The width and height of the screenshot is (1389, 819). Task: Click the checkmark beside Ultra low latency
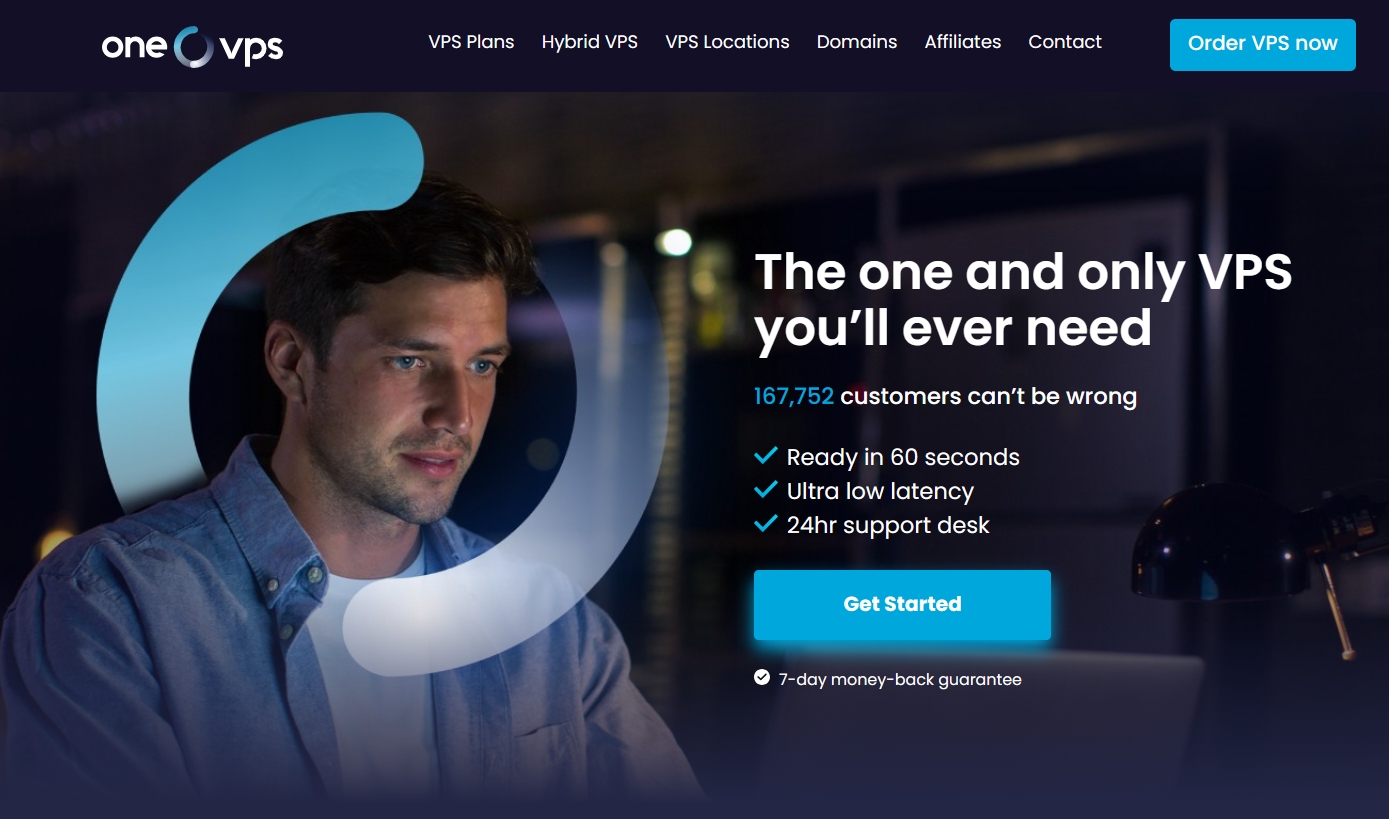(x=766, y=490)
